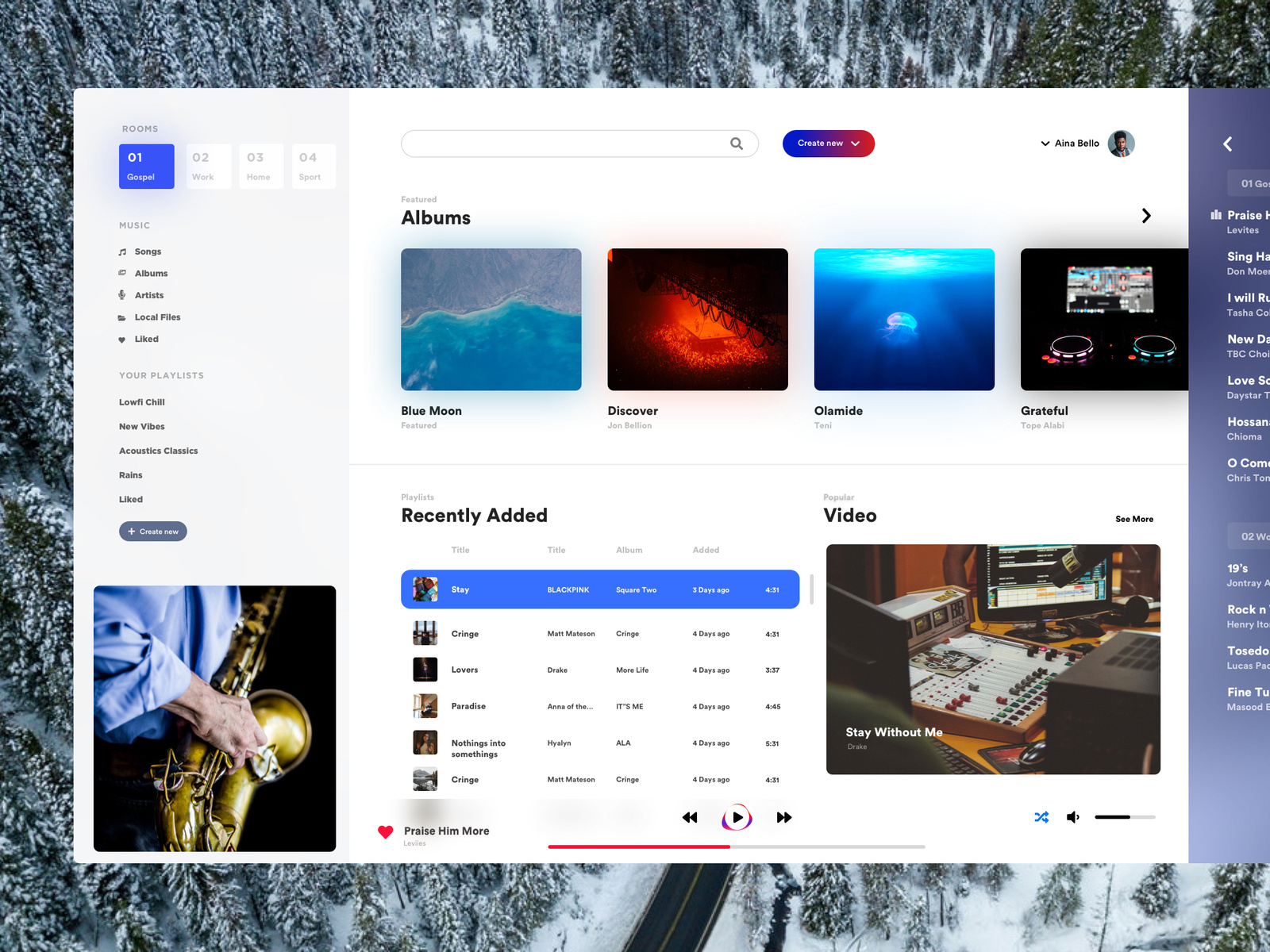Open the Albums section icon
Image resolution: width=1270 pixels, height=952 pixels.
point(121,273)
